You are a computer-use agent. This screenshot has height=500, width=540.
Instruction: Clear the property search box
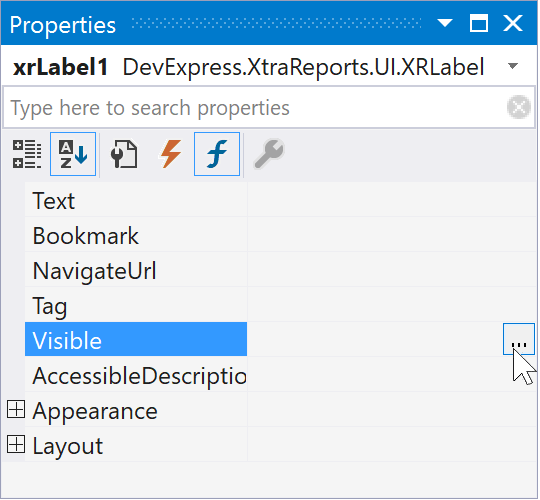click(519, 107)
